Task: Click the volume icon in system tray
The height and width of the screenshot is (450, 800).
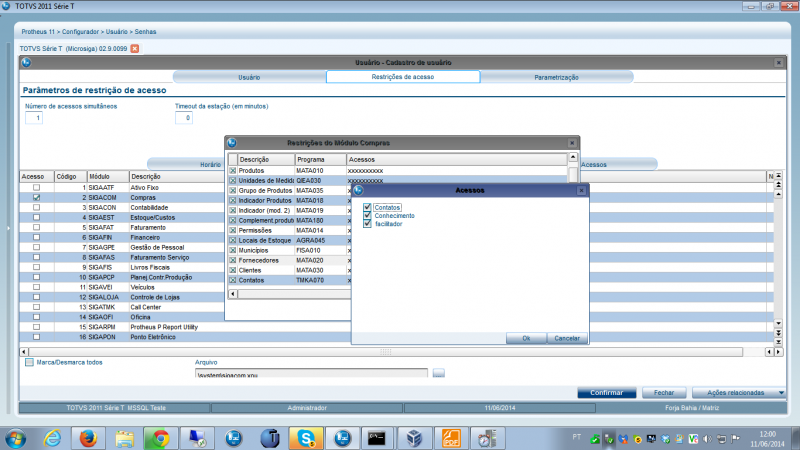Action: coord(707,439)
